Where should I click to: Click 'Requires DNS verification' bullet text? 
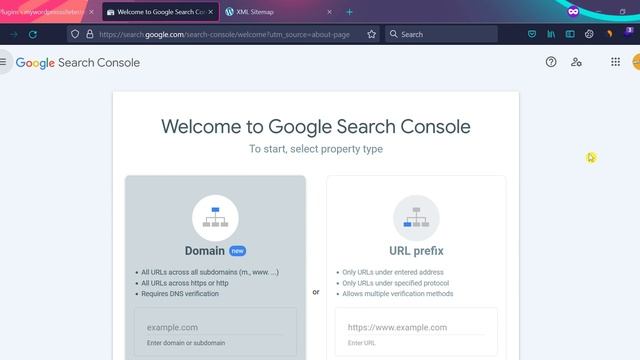click(180, 294)
